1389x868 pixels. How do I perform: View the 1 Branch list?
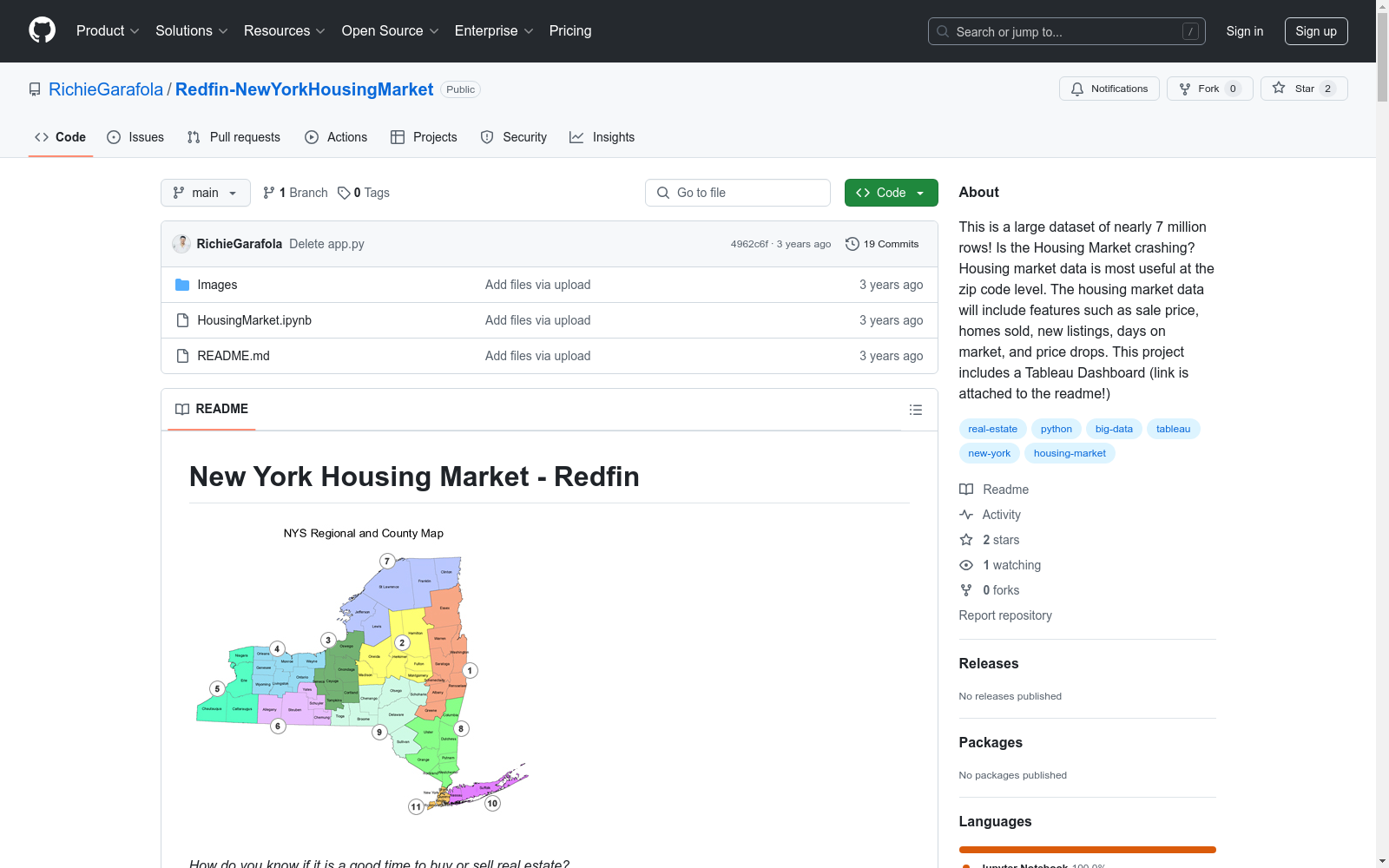(295, 193)
